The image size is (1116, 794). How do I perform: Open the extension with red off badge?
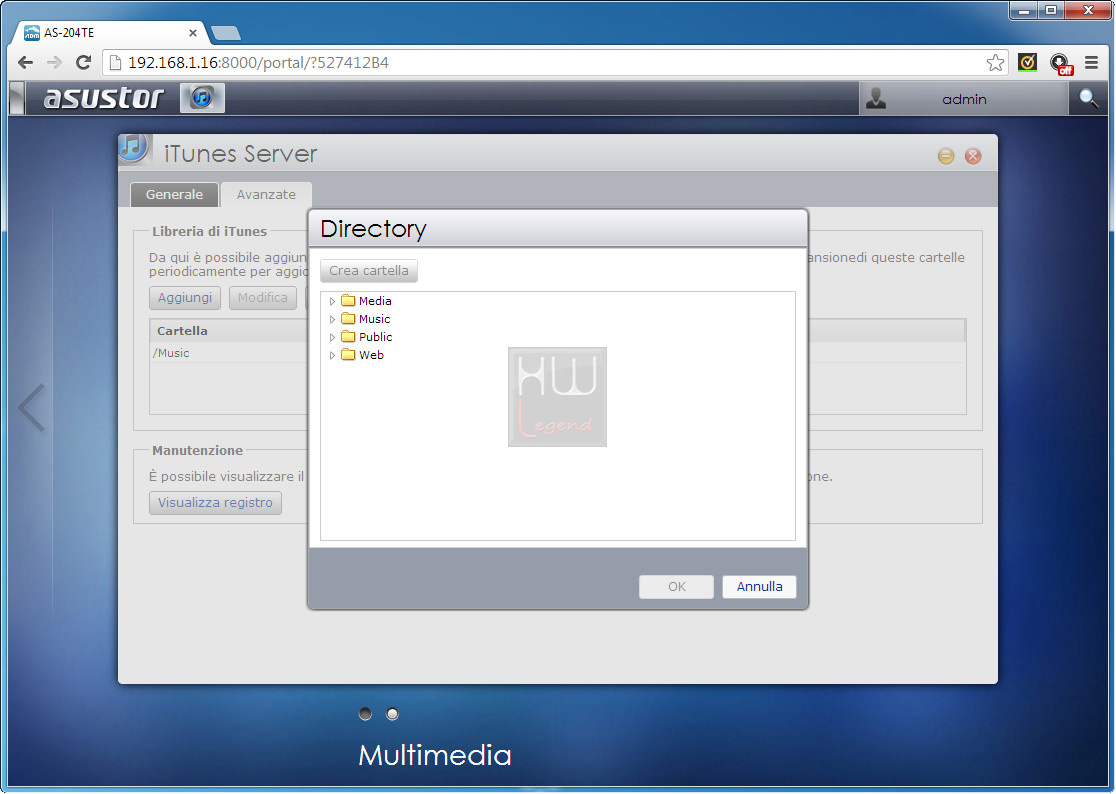(x=1060, y=63)
